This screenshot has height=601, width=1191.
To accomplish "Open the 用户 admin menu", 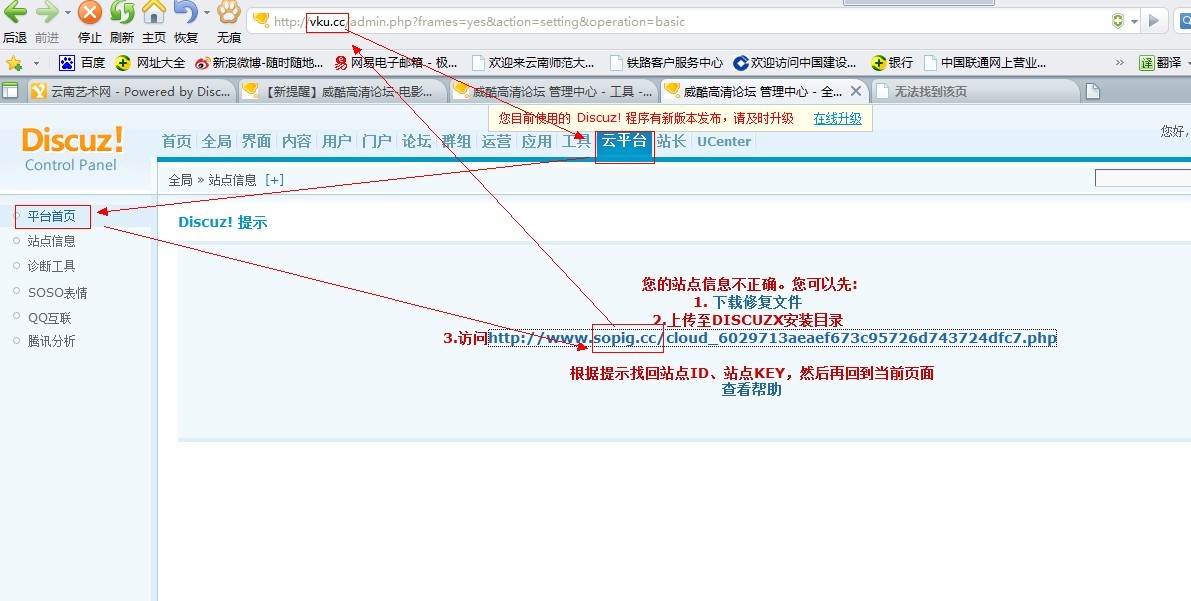I will [336, 141].
